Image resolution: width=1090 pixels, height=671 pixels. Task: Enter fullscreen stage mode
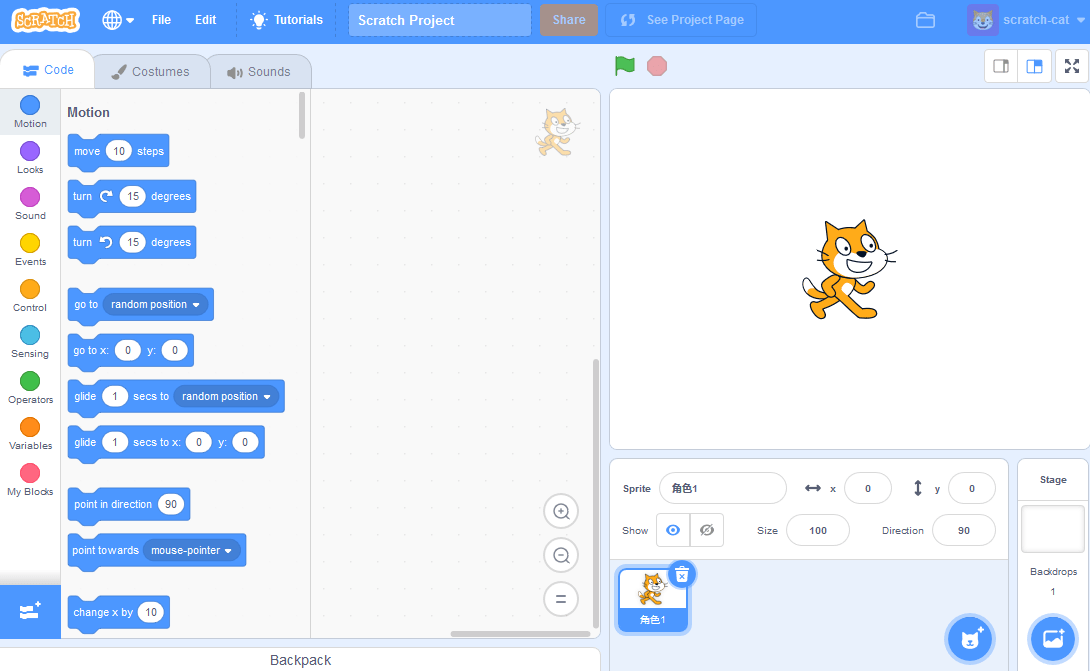pyautogui.click(x=1070, y=65)
